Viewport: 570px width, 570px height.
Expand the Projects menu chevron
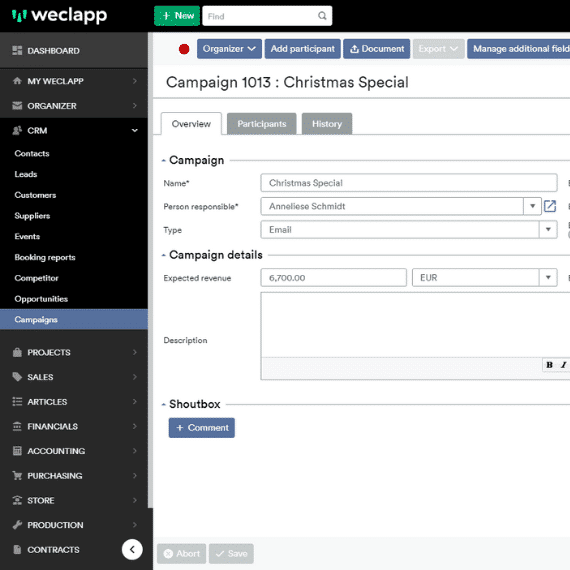pos(135,352)
